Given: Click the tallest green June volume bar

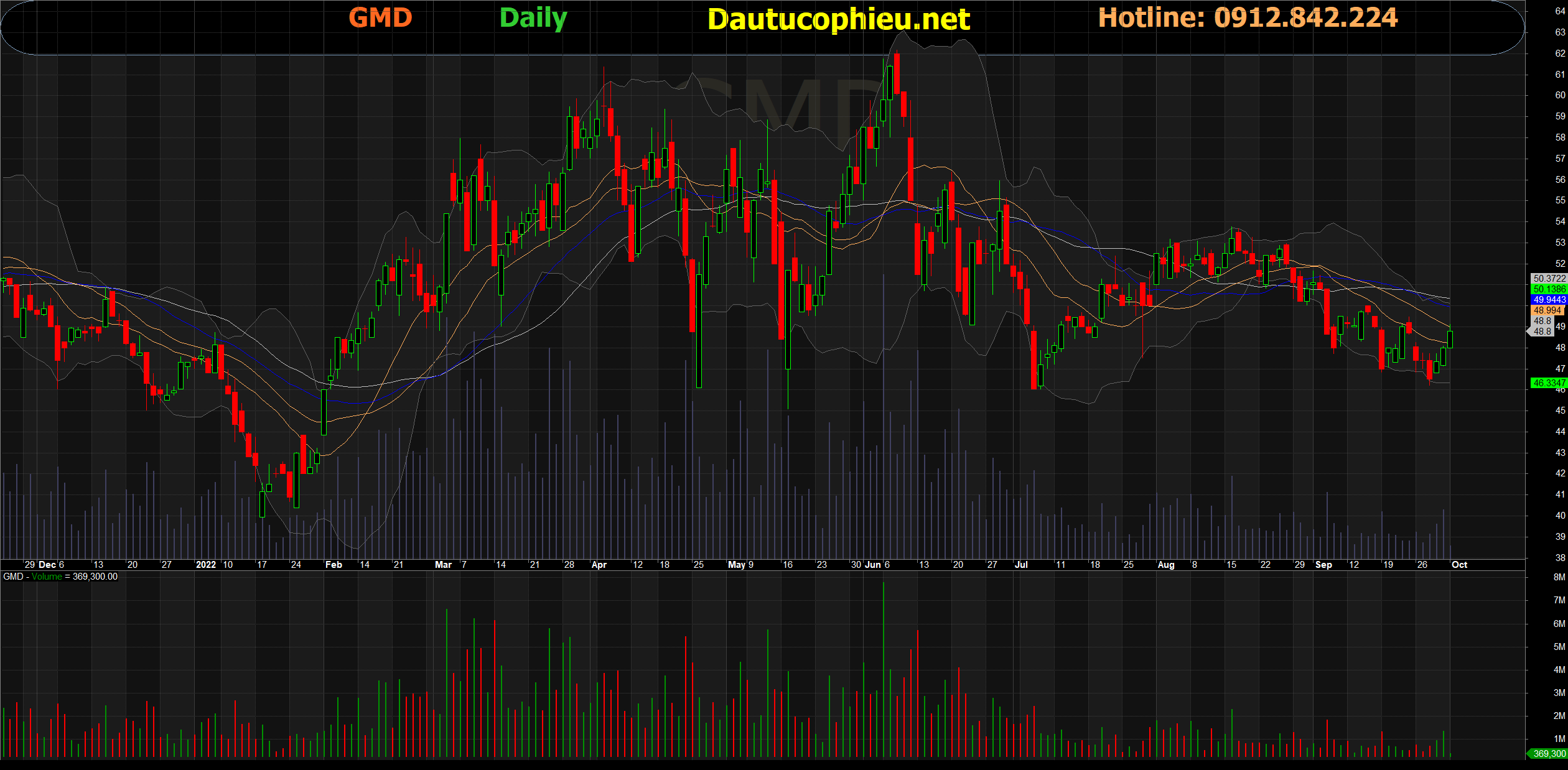Looking at the screenshot, I should [x=883, y=669].
